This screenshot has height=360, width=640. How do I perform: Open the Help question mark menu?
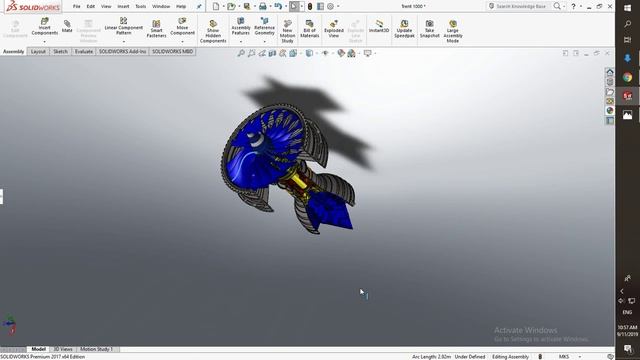coord(573,6)
